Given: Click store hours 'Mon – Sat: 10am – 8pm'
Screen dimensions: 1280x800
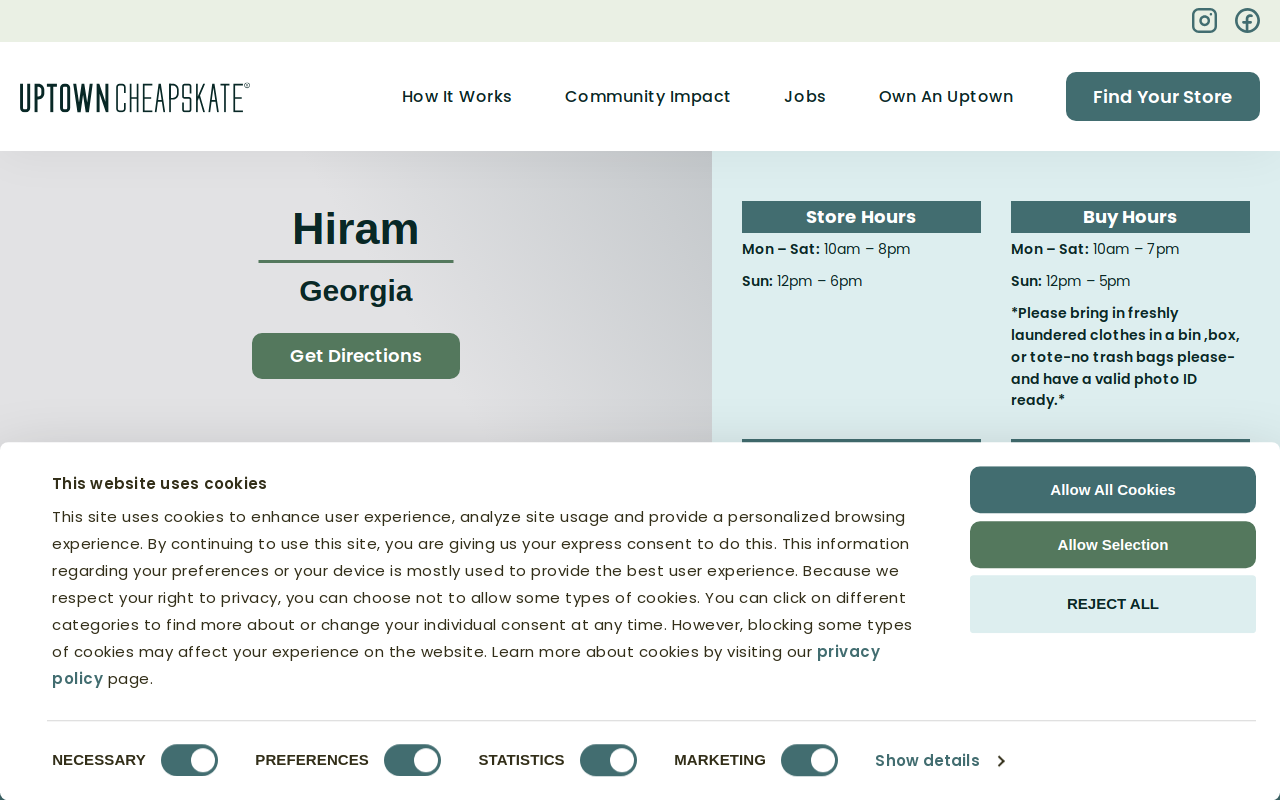Looking at the screenshot, I should (826, 249).
